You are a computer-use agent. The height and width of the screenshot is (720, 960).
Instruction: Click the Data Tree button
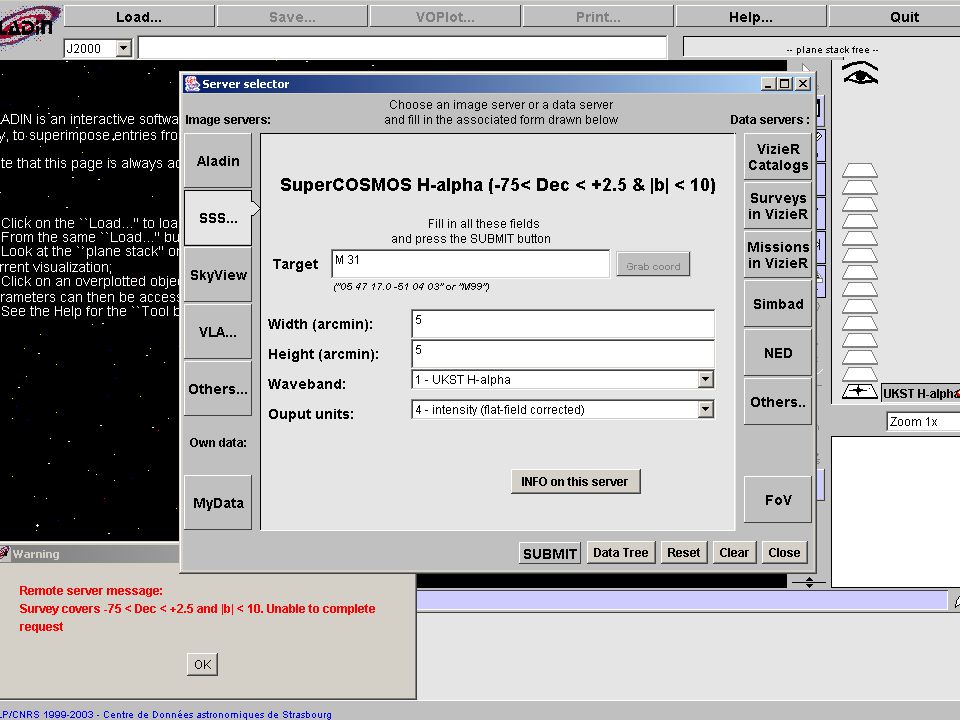click(x=621, y=552)
